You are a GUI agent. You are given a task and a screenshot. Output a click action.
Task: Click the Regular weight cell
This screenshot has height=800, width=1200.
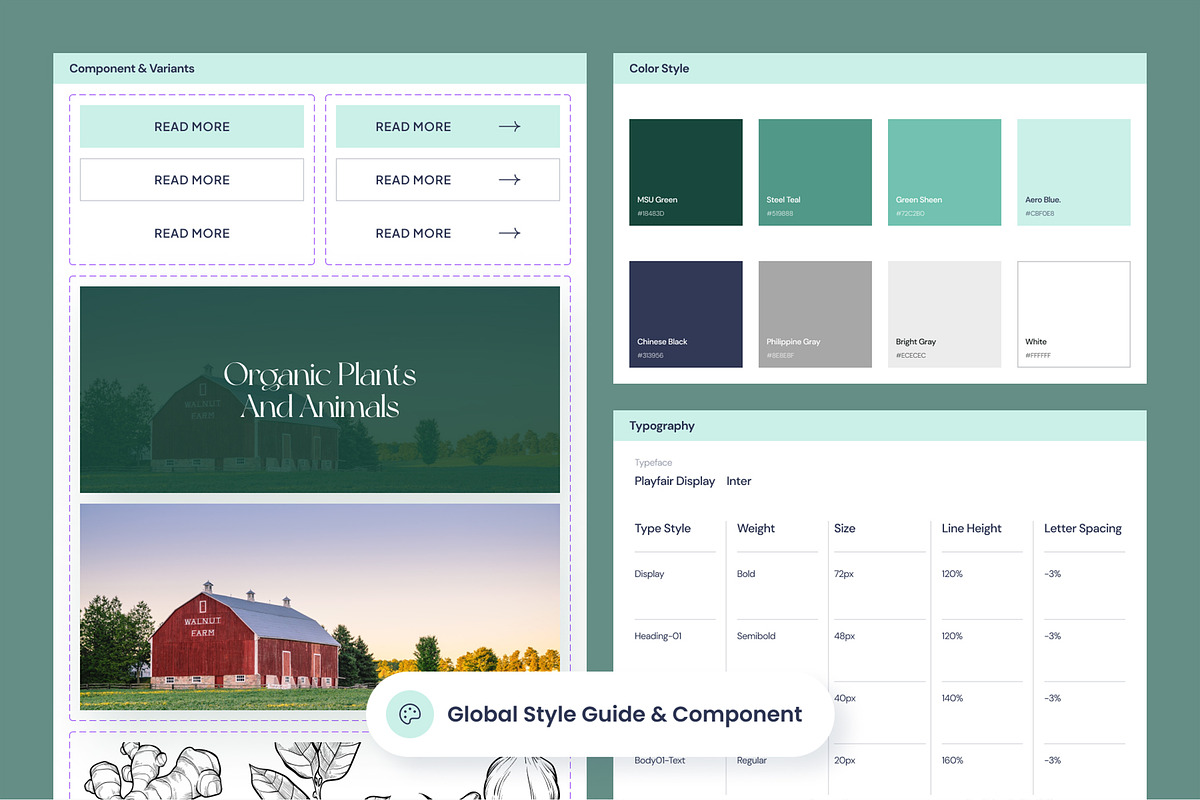pos(752,760)
